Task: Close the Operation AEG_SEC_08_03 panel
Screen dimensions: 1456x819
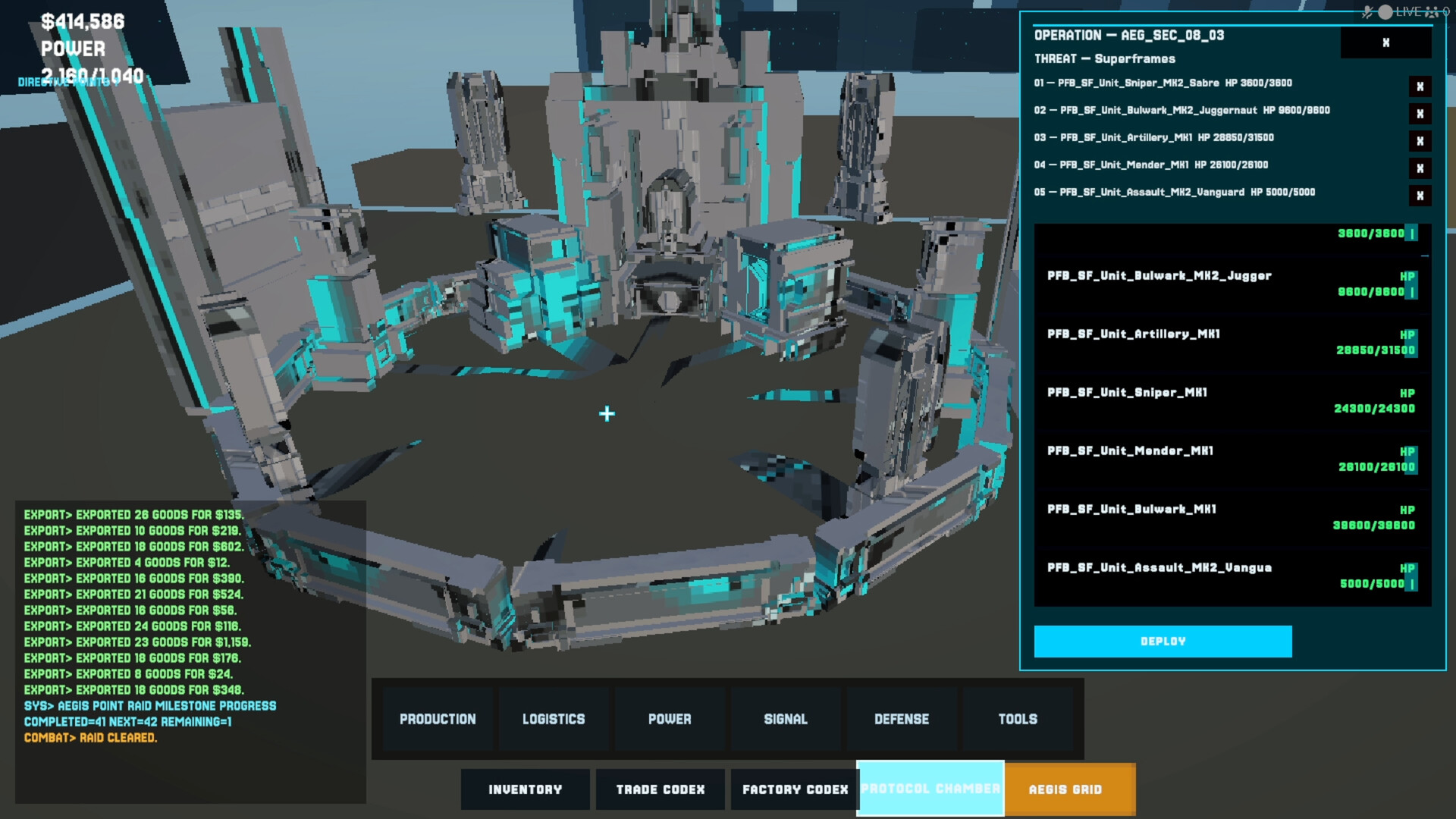Action: coord(1385,42)
